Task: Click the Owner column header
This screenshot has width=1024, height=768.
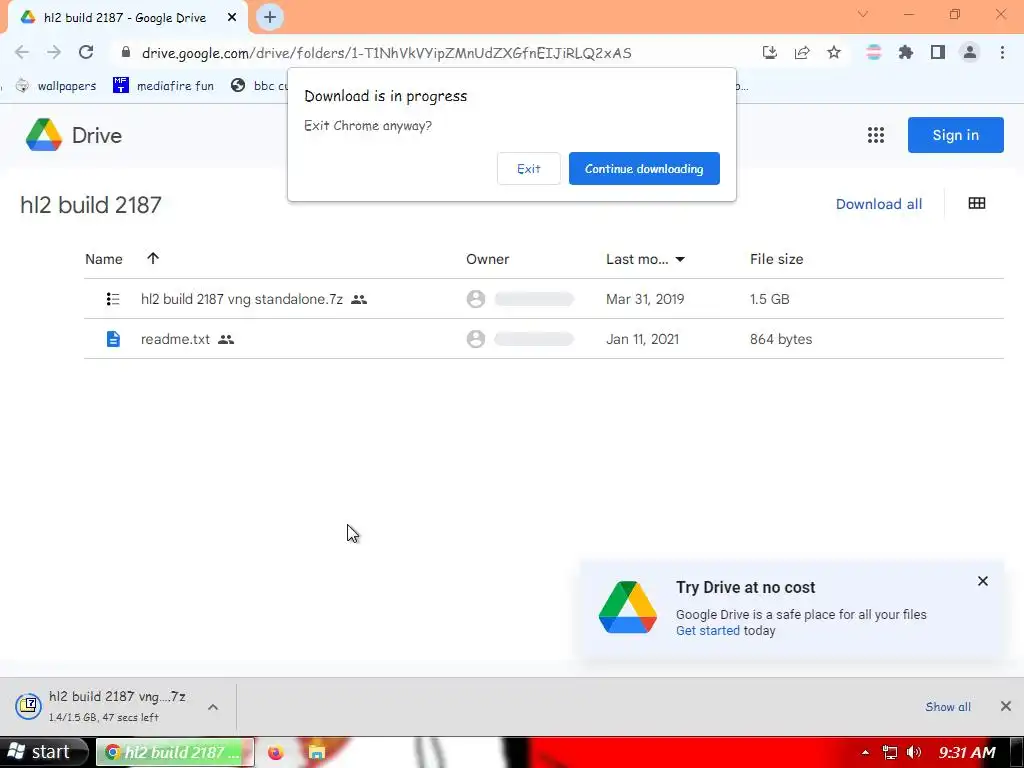Action: pos(487,259)
